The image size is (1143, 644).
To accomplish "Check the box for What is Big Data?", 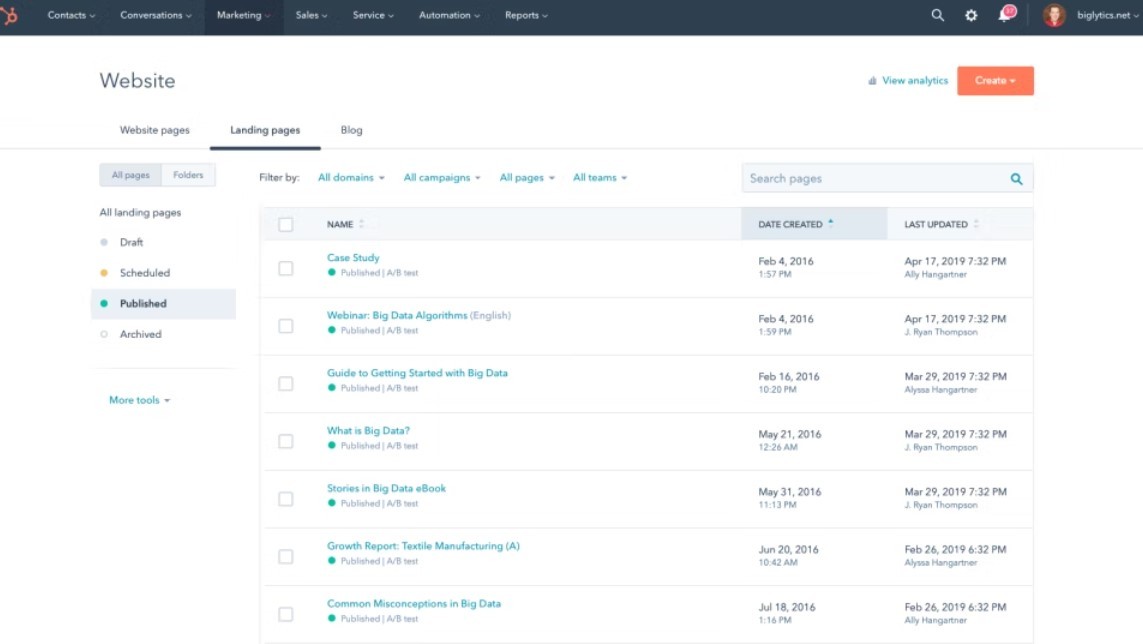I will tap(286, 441).
